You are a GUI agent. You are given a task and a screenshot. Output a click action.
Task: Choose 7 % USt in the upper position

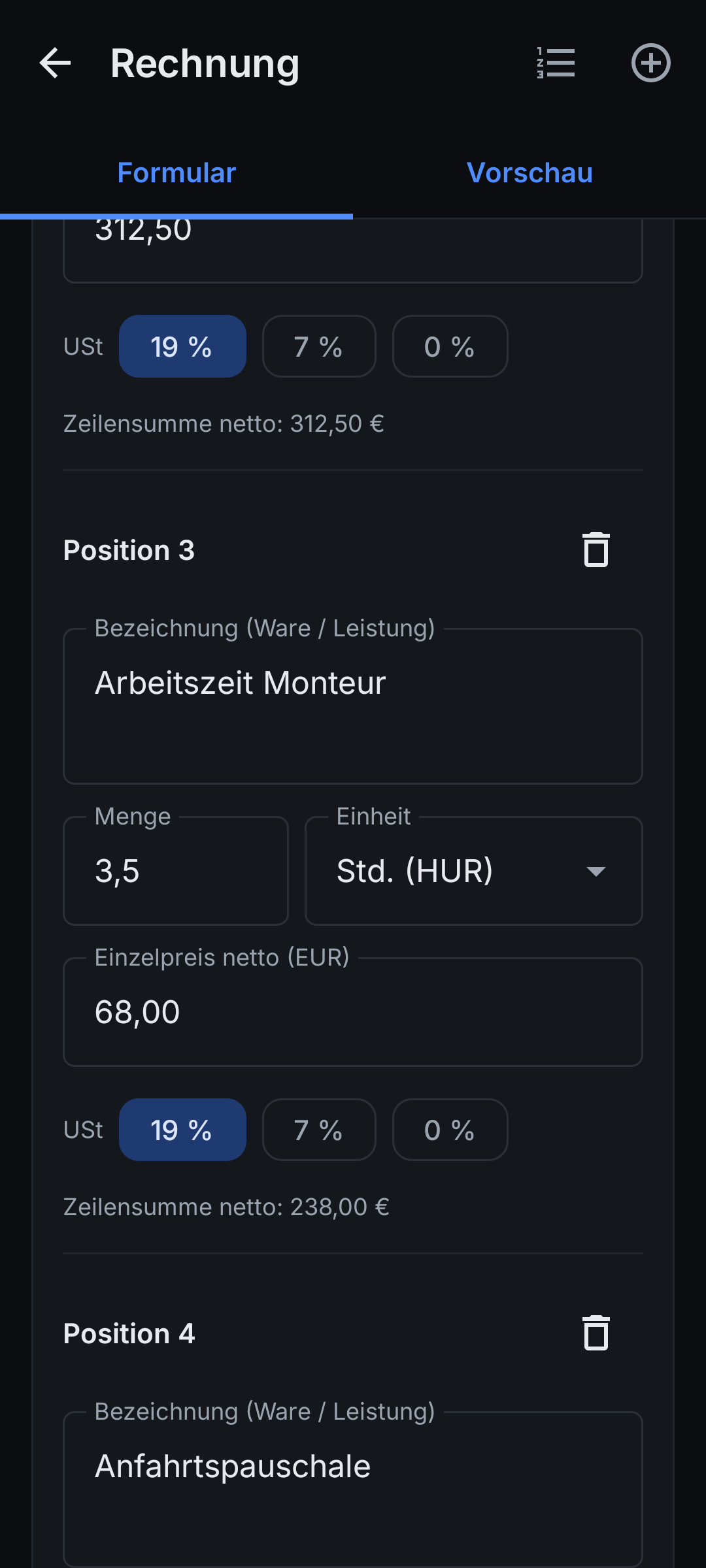[319, 346]
